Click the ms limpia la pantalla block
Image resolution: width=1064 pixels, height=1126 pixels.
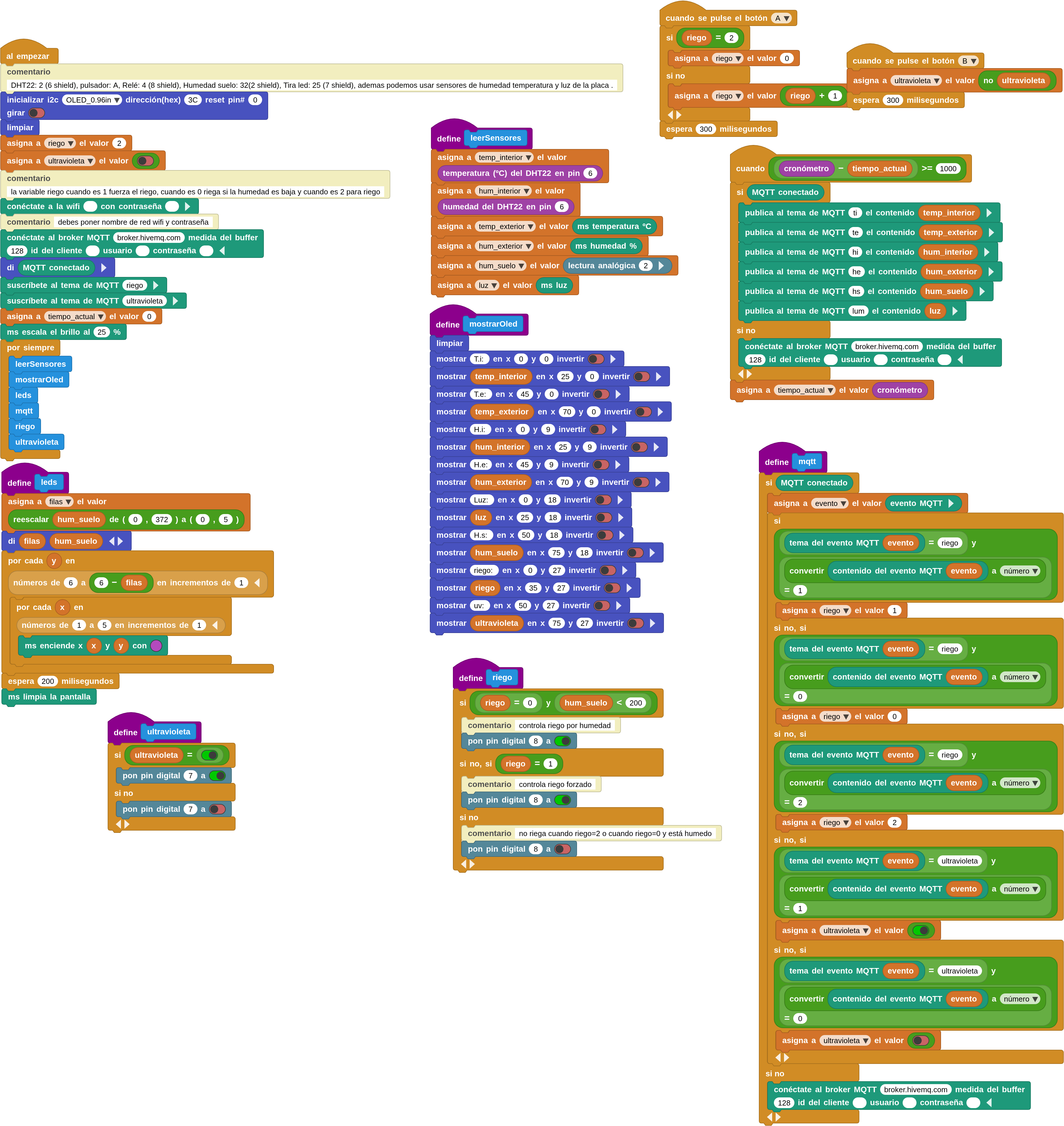click(x=49, y=697)
